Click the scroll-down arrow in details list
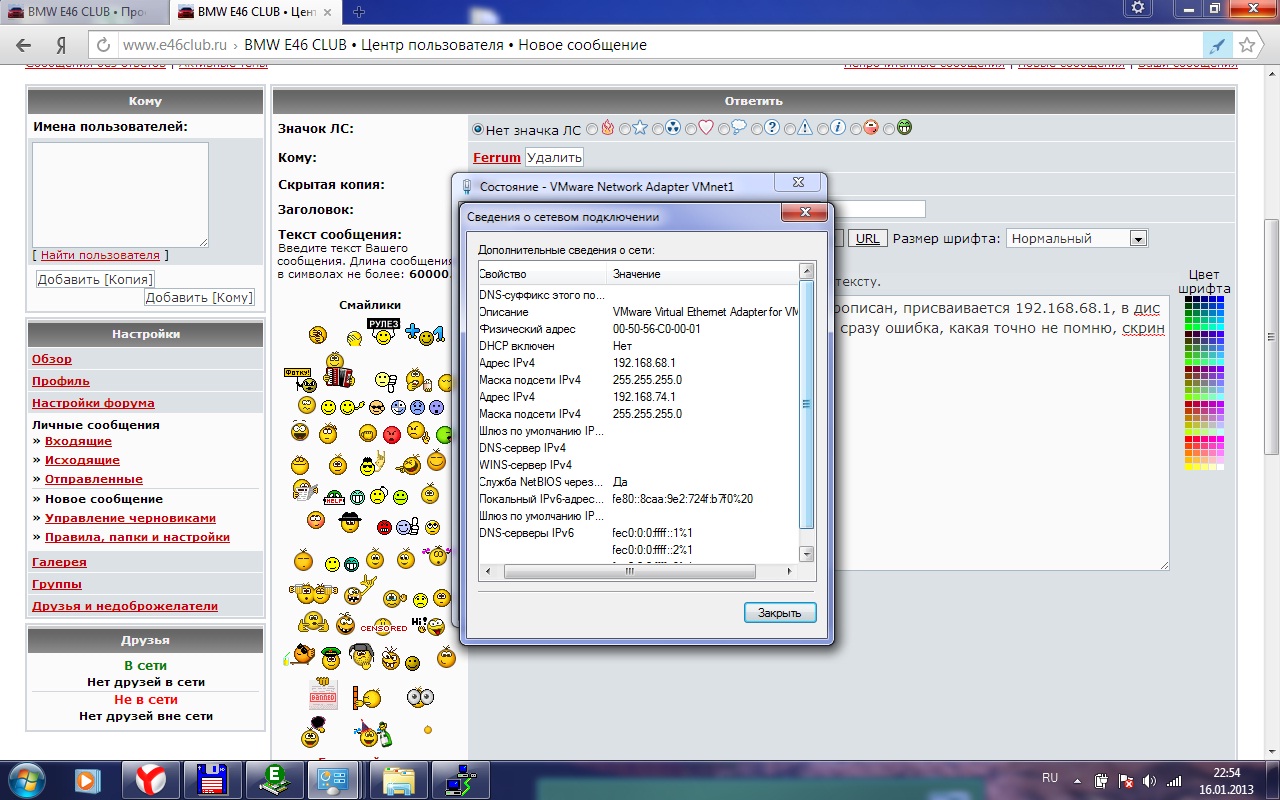The width and height of the screenshot is (1280, 800). (x=807, y=555)
